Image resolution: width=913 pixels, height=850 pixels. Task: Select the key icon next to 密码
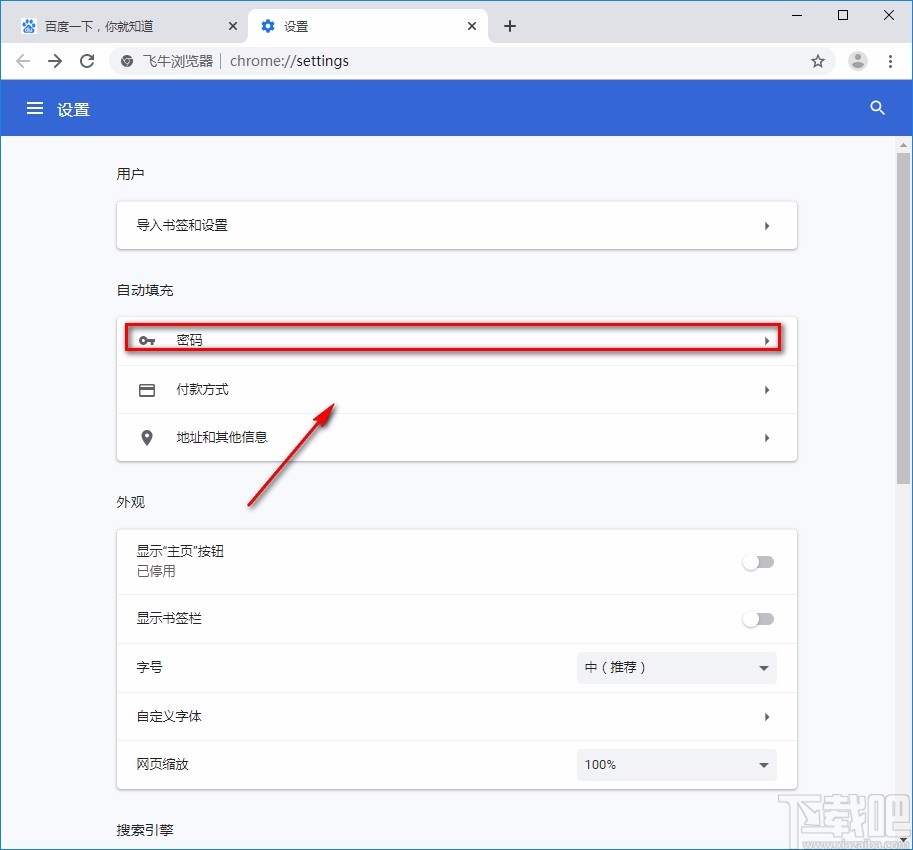147,339
